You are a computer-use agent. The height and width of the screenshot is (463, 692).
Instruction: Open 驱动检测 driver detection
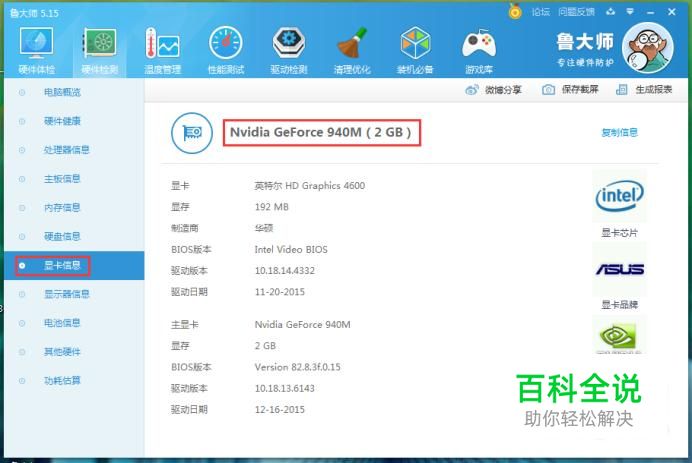pyautogui.click(x=289, y=50)
